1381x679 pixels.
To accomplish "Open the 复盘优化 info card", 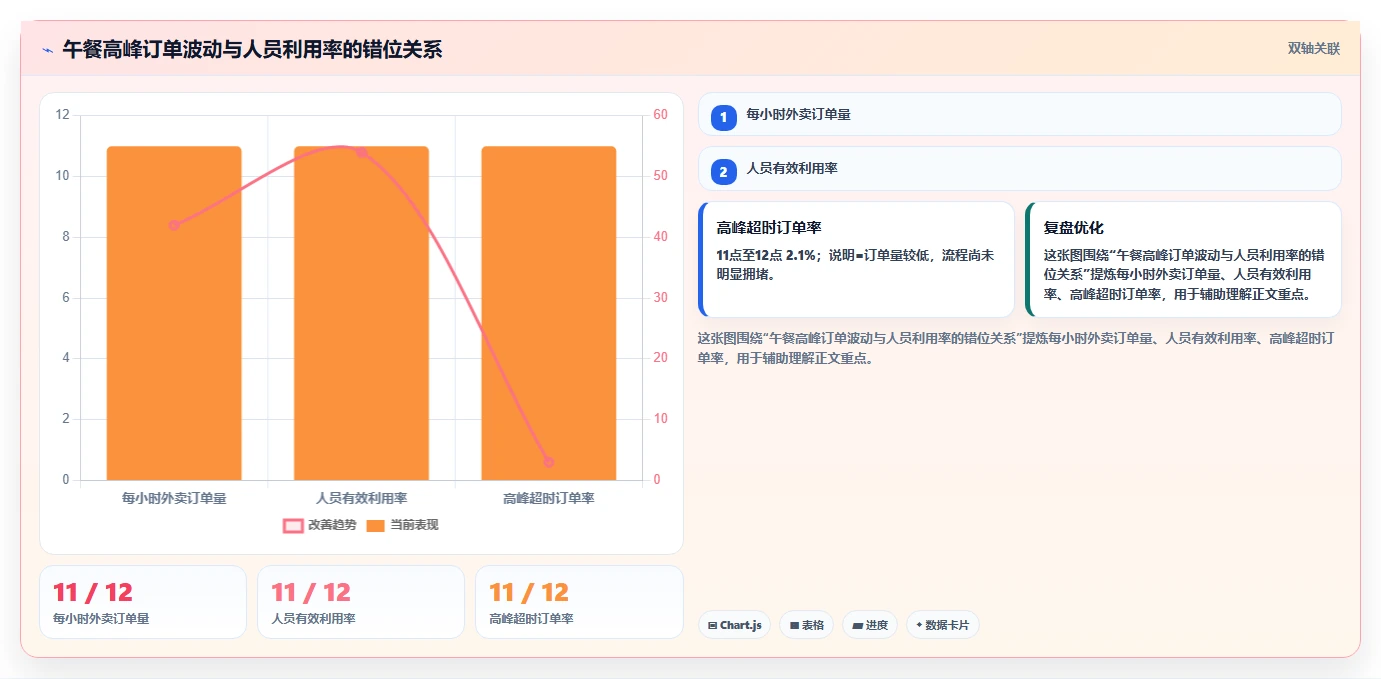I will 1183,259.
